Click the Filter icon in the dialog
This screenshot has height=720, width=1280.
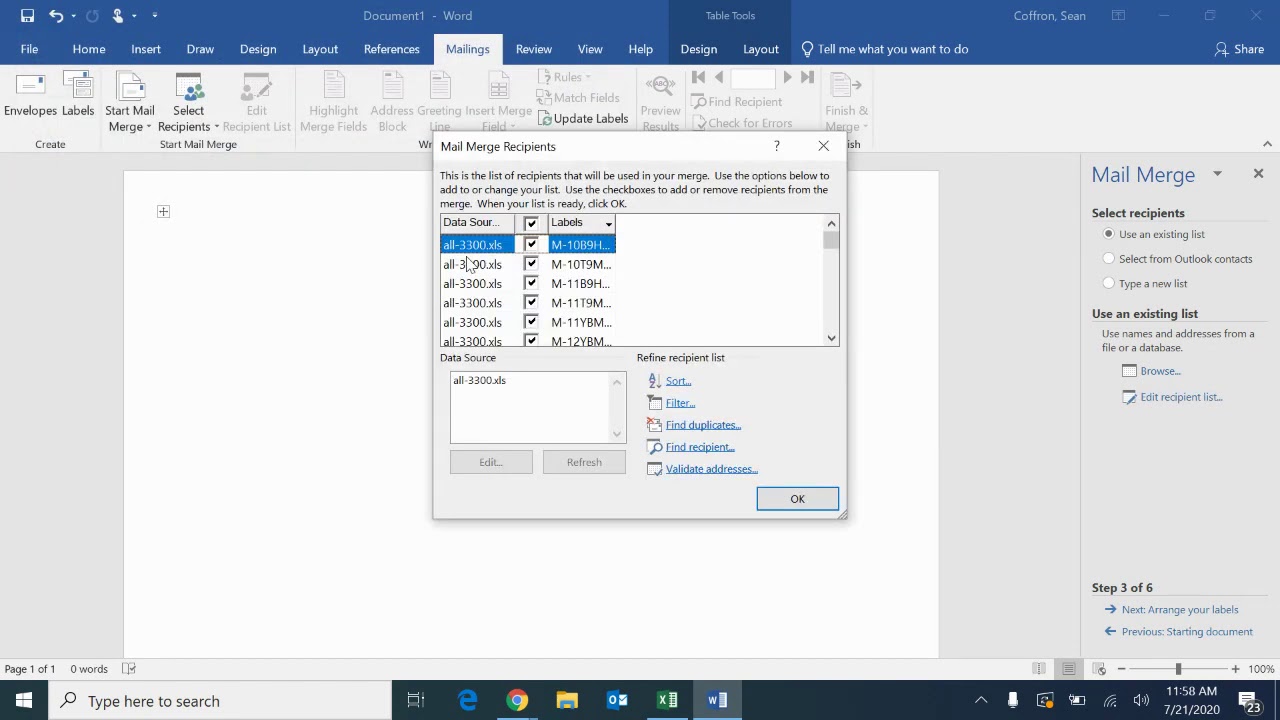pos(654,403)
